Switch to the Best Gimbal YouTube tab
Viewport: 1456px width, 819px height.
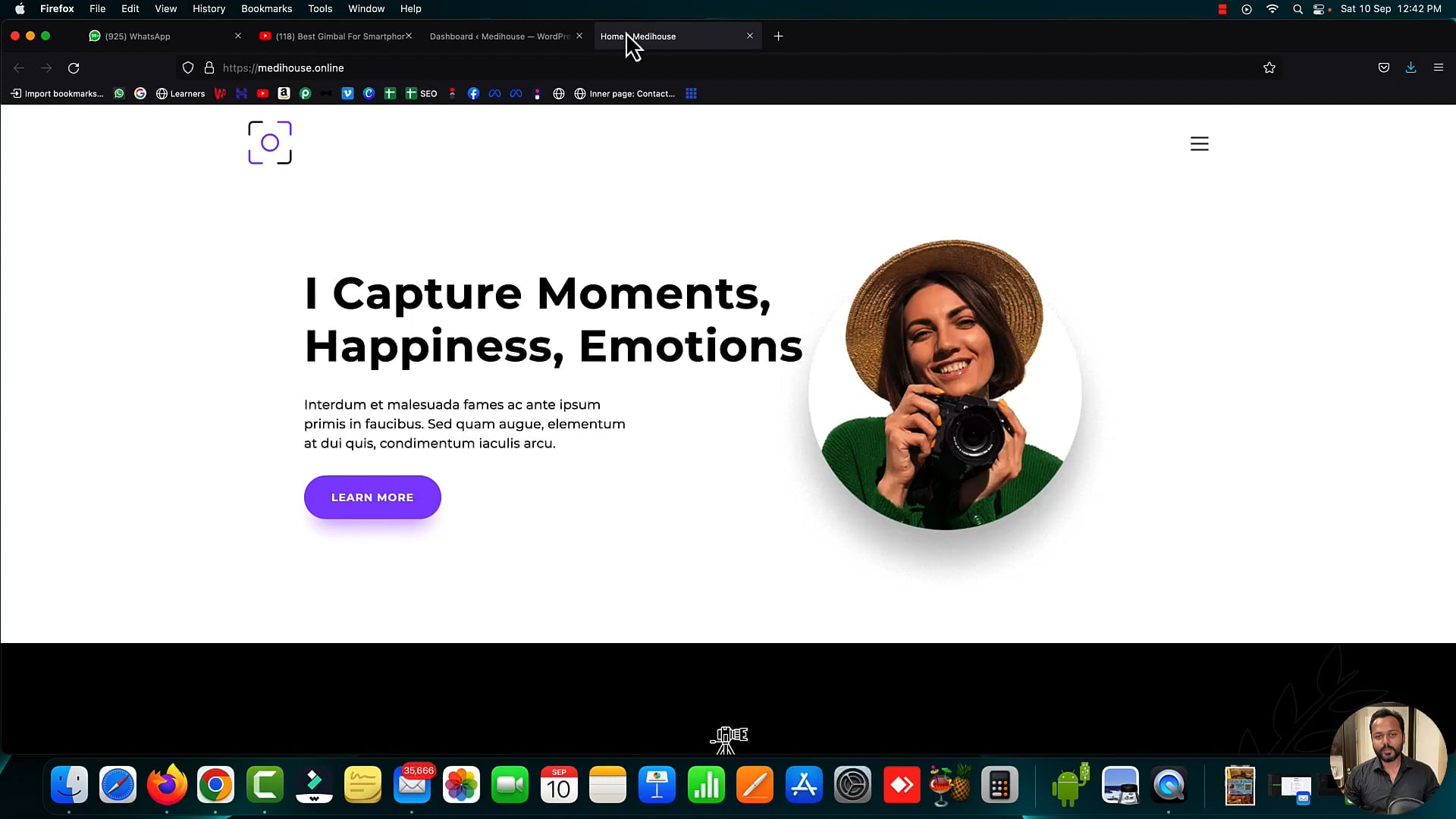pyautogui.click(x=335, y=36)
